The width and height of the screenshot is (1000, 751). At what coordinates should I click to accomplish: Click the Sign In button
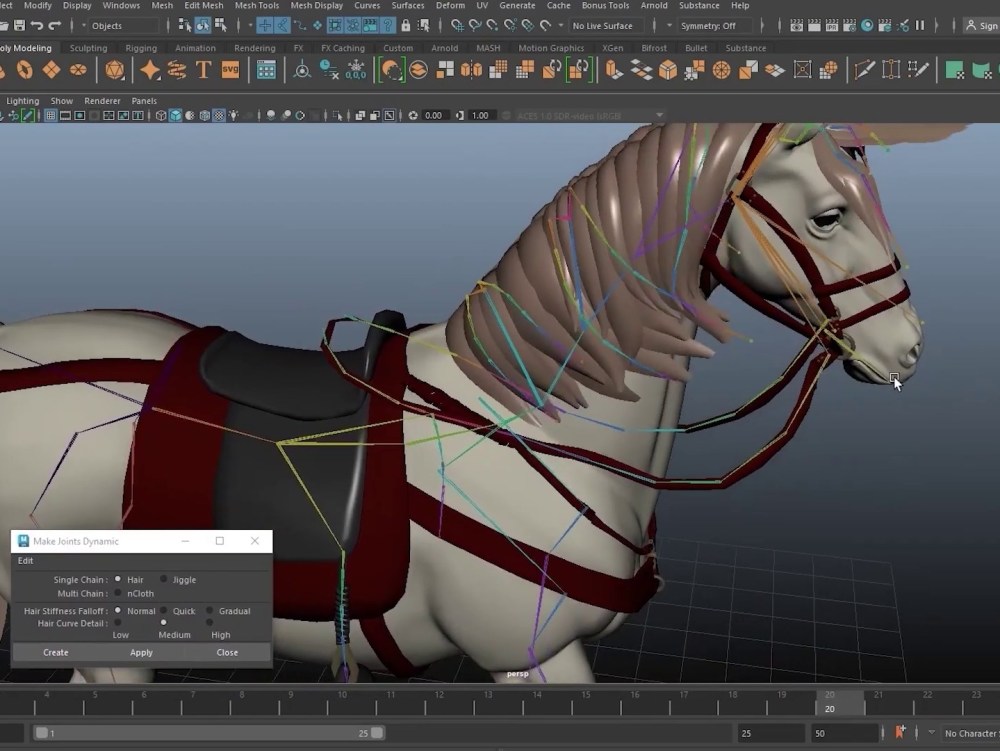click(981, 26)
